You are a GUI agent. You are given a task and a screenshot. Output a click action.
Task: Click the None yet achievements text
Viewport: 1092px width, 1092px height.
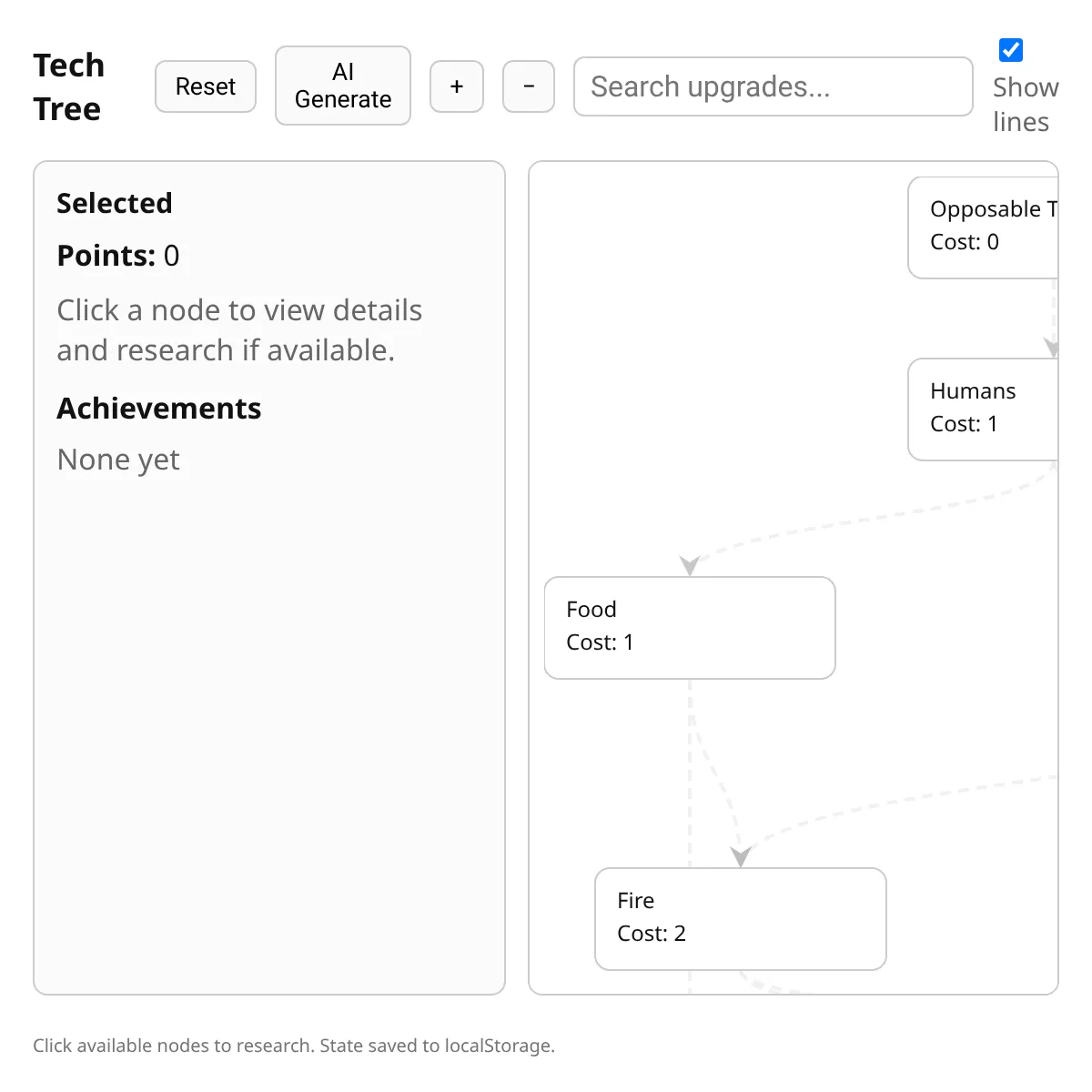click(x=118, y=460)
